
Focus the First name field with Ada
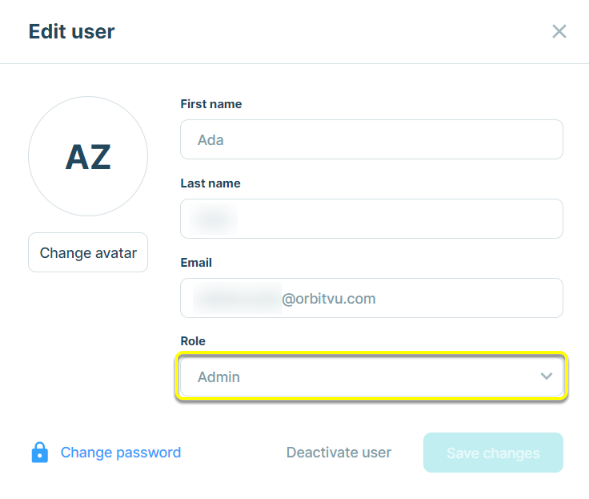point(372,140)
